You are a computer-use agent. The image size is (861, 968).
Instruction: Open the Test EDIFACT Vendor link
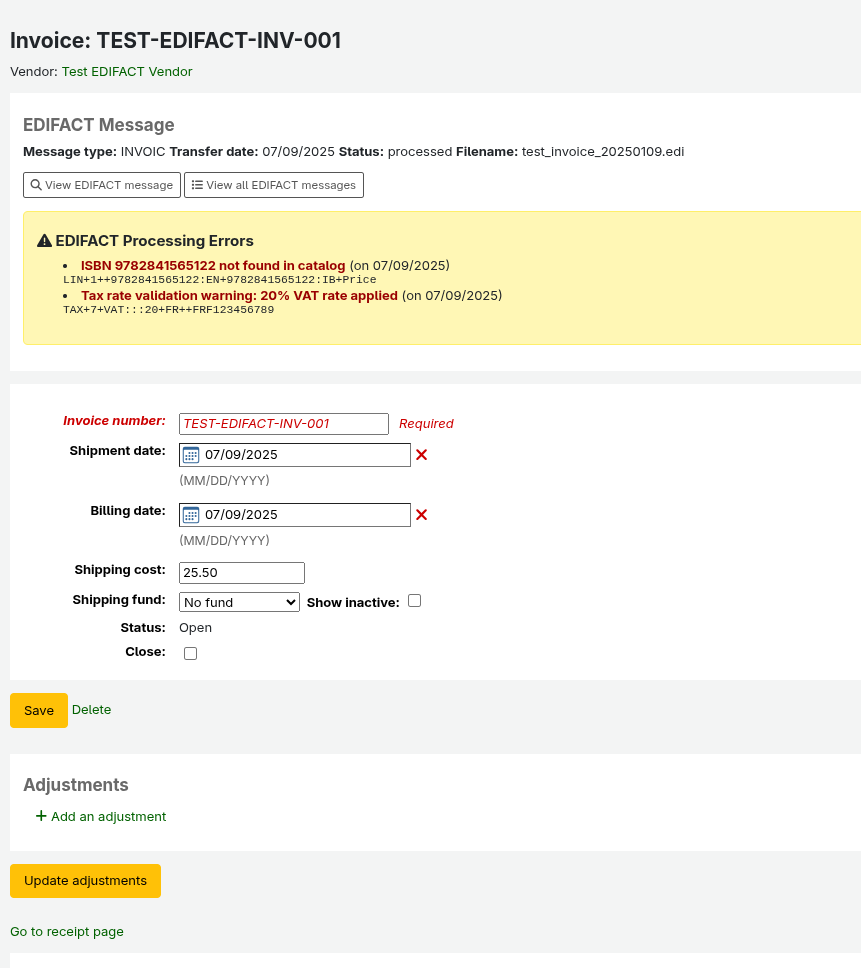click(x=127, y=72)
